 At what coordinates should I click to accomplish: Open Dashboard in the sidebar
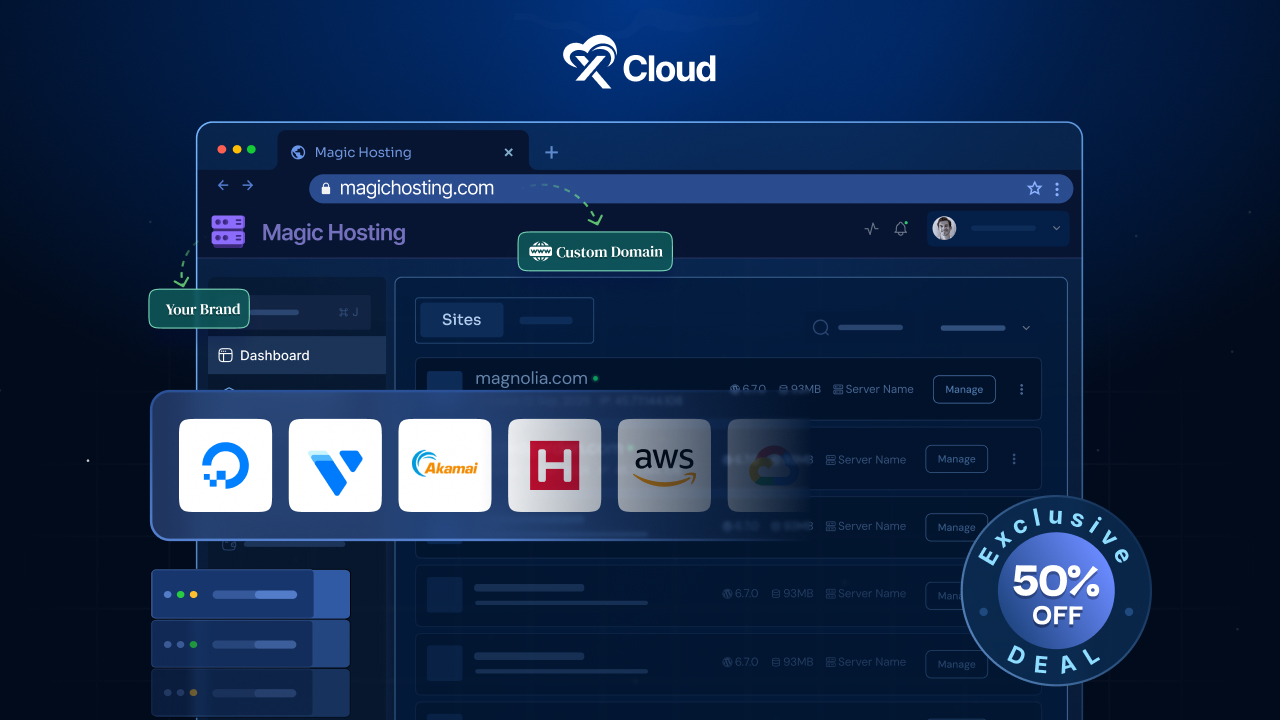point(274,355)
